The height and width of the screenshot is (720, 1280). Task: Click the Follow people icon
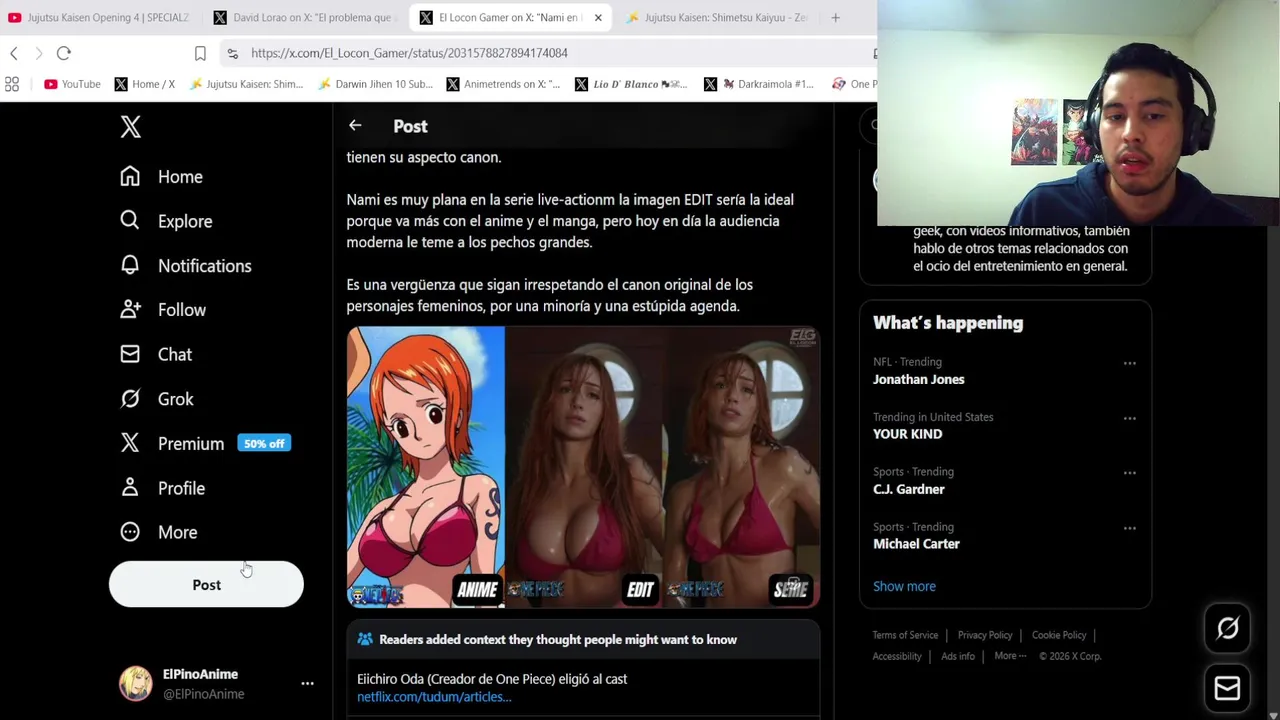tap(130, 309)
